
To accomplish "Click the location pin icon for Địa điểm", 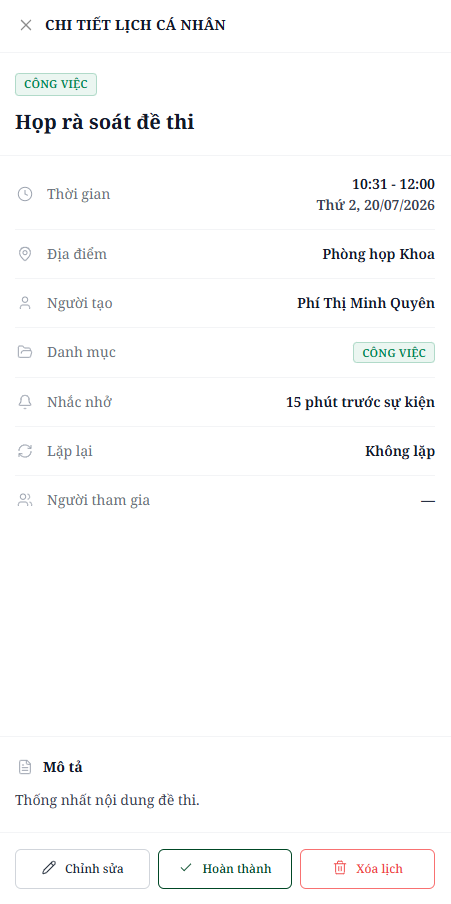I will 25,254.
